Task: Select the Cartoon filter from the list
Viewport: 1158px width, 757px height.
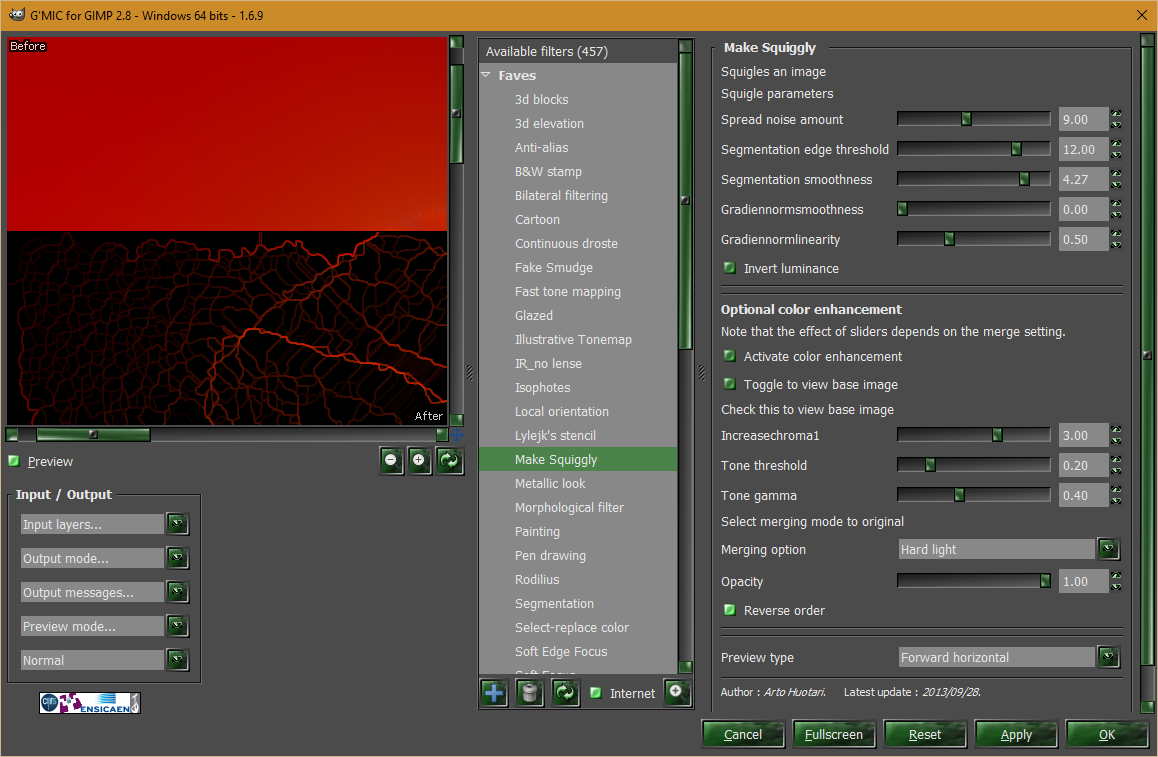Action: coord(538,219)
